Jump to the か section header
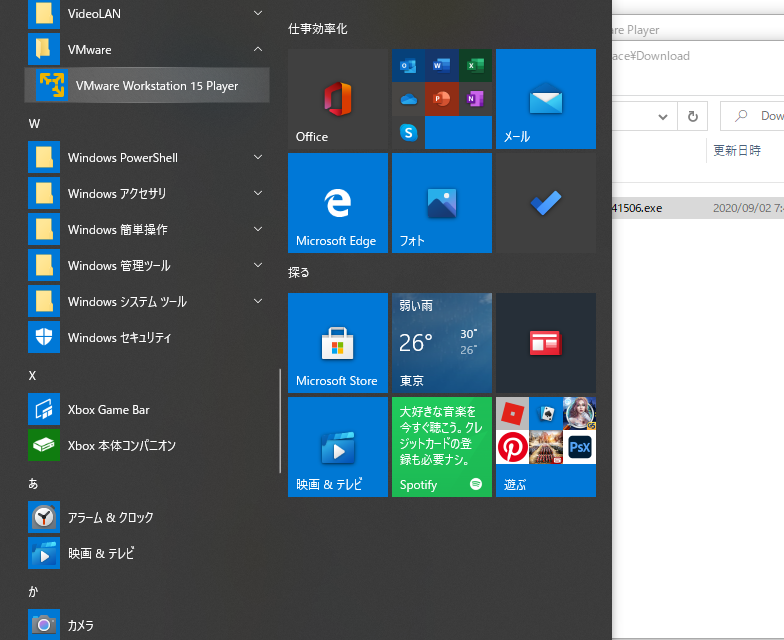This screenshot has height=640, width=784. (x=33, y=592)
